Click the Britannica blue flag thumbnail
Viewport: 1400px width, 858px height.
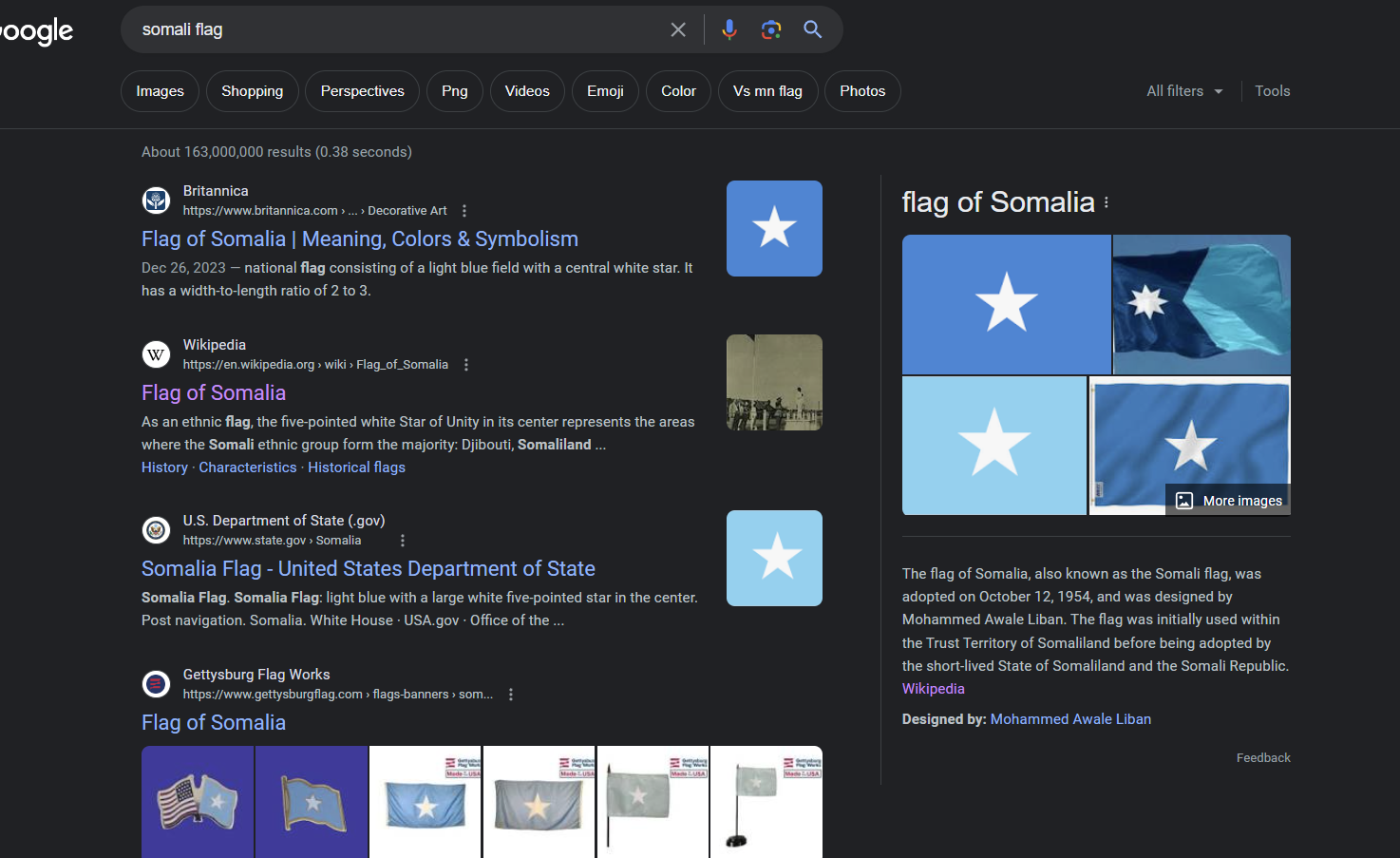click(774, 228)
